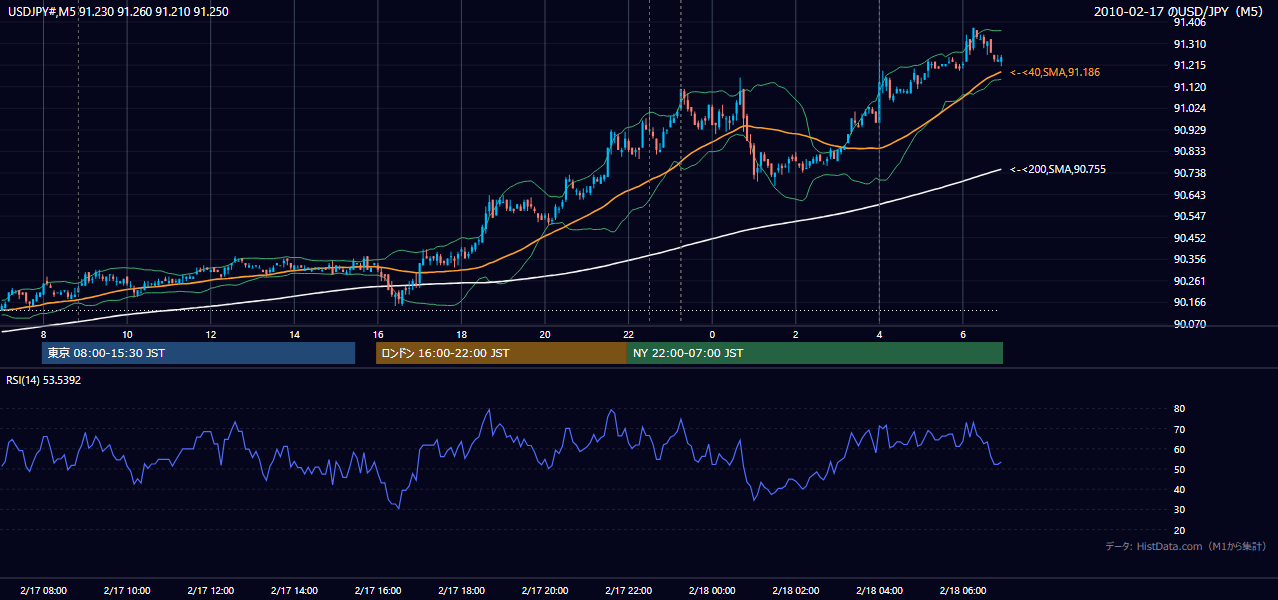Screen dimensions: 1278x600
Task: Click the date label 2/17 10:00
Action: (x=127, y=591)
